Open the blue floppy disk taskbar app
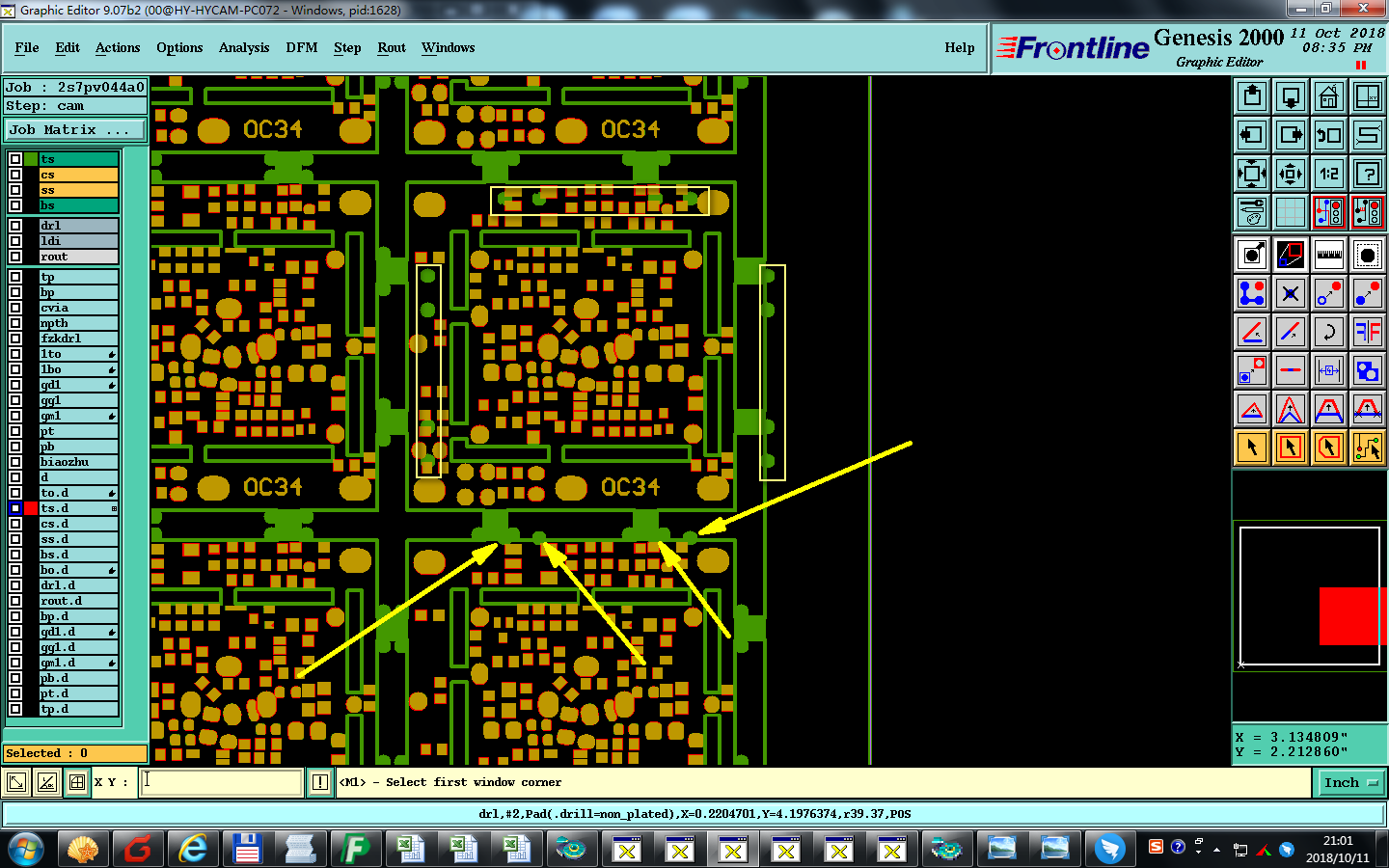 (247, 849)
